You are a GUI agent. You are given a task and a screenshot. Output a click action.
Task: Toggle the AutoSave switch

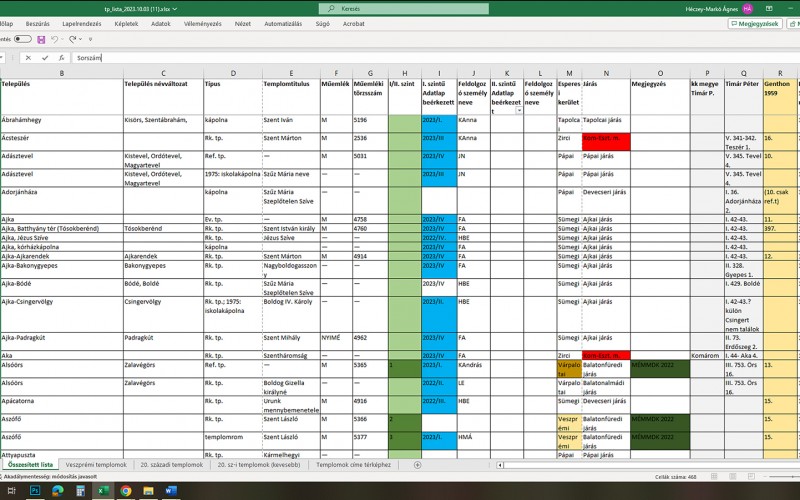point(22,39)
